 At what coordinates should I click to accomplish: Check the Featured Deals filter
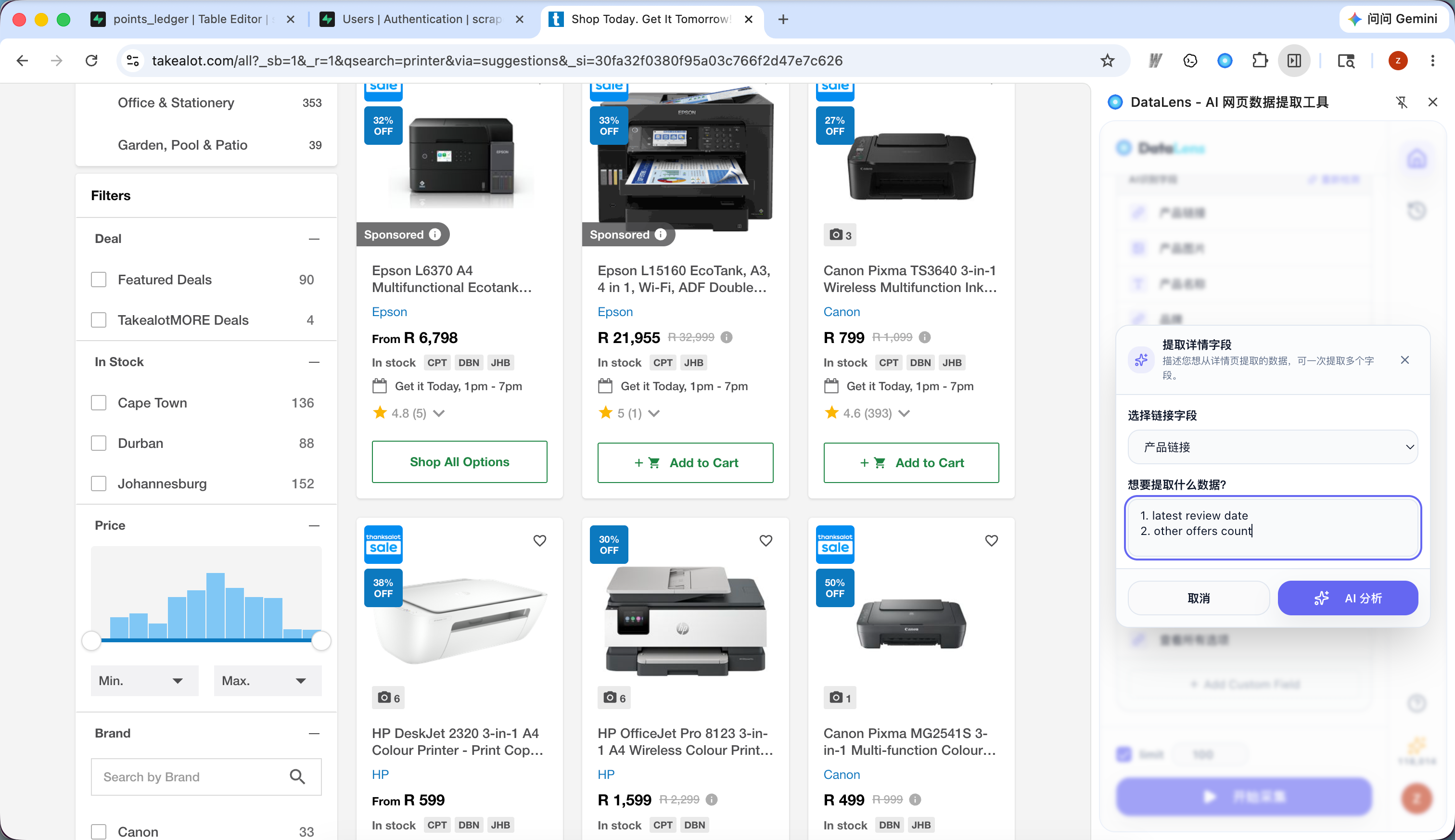tap(99, 280)
